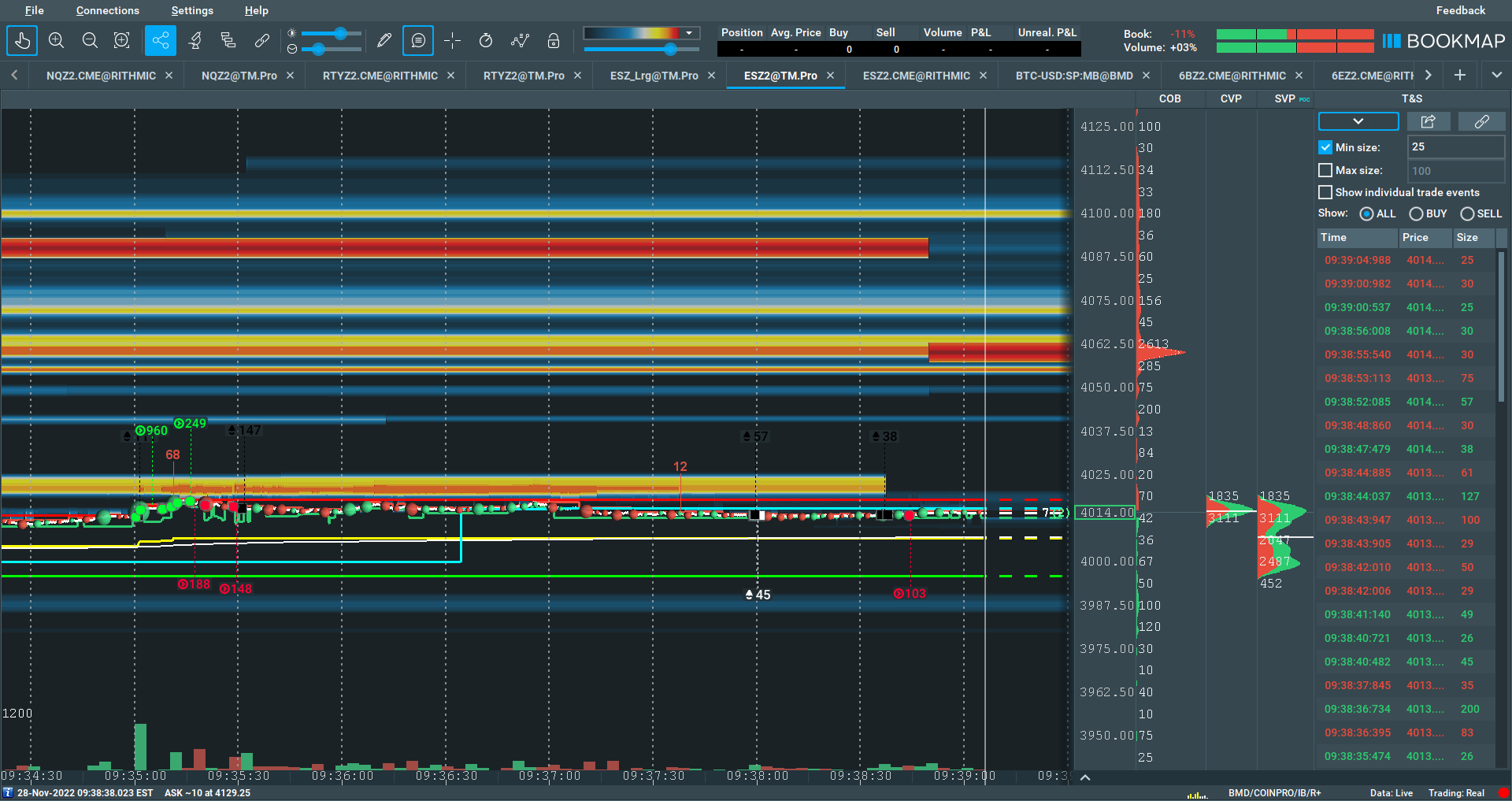Click the T&S list vertical scrollbar
Screen dimensions: 1512x801
(1502, 327)
